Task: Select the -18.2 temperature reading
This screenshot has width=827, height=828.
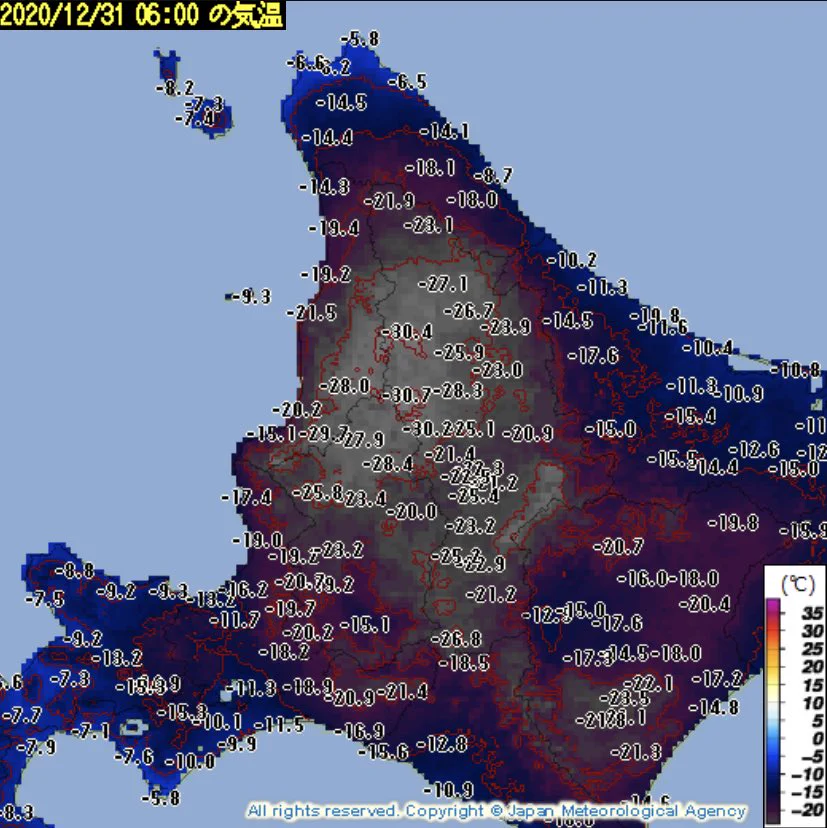Action: [x=284, y=652]
